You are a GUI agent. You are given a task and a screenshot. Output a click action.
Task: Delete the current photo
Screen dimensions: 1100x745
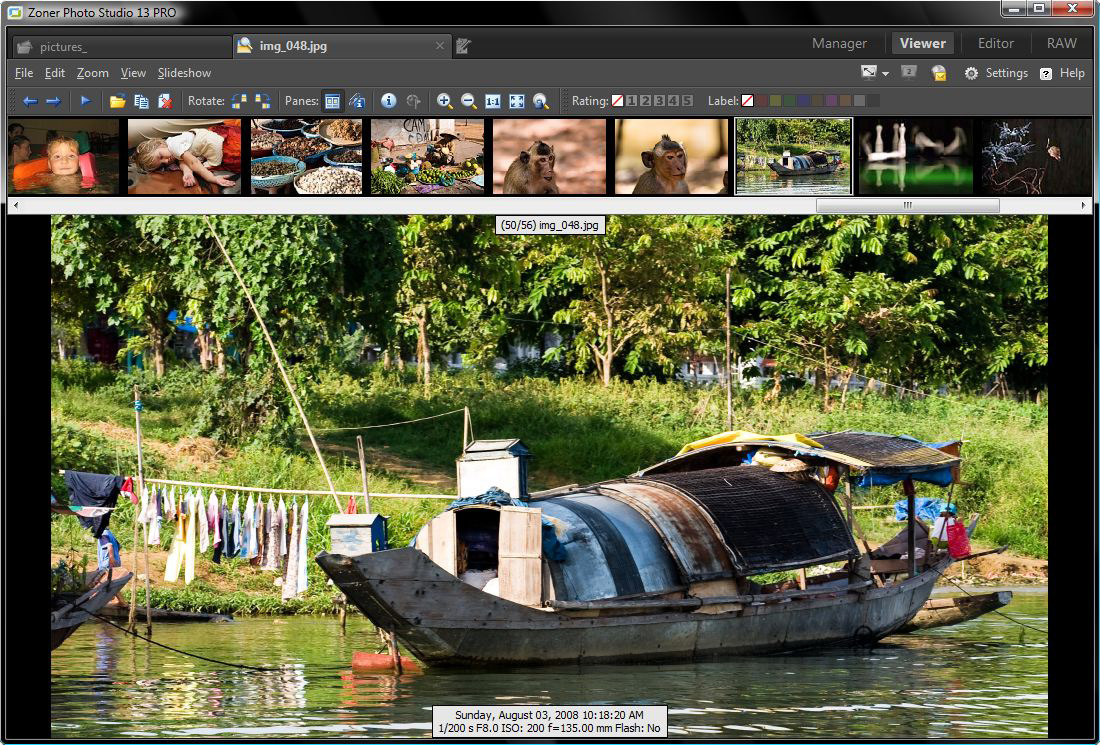click(164, 100)
